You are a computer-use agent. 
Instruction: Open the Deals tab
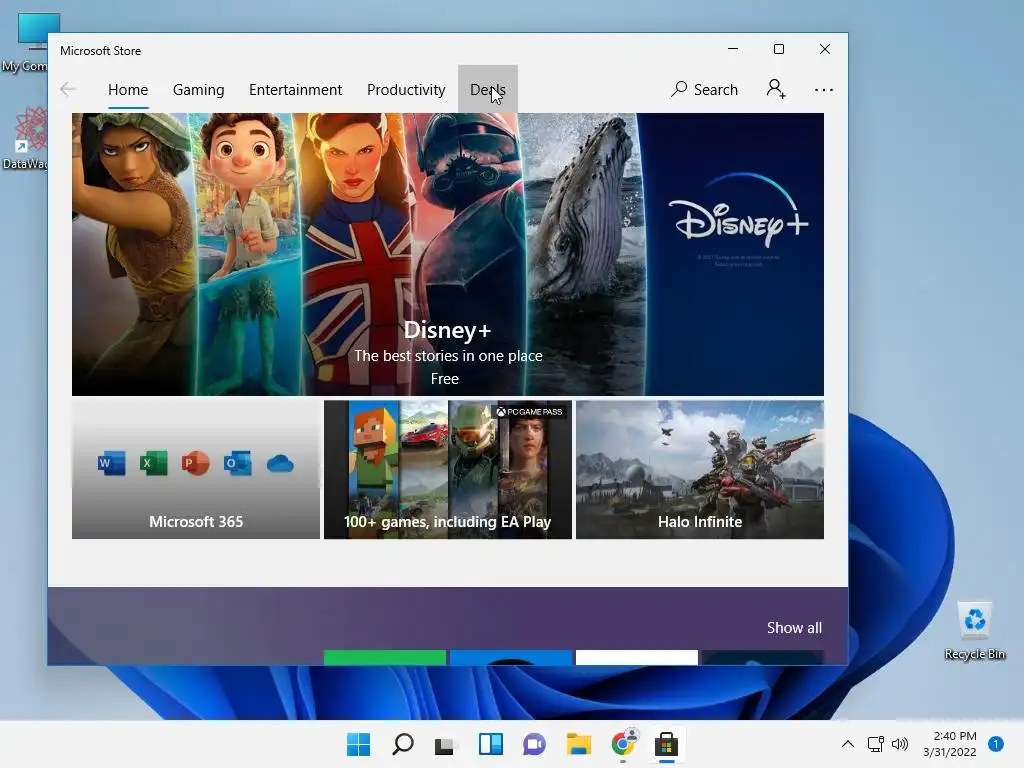(x=488, y=89)
